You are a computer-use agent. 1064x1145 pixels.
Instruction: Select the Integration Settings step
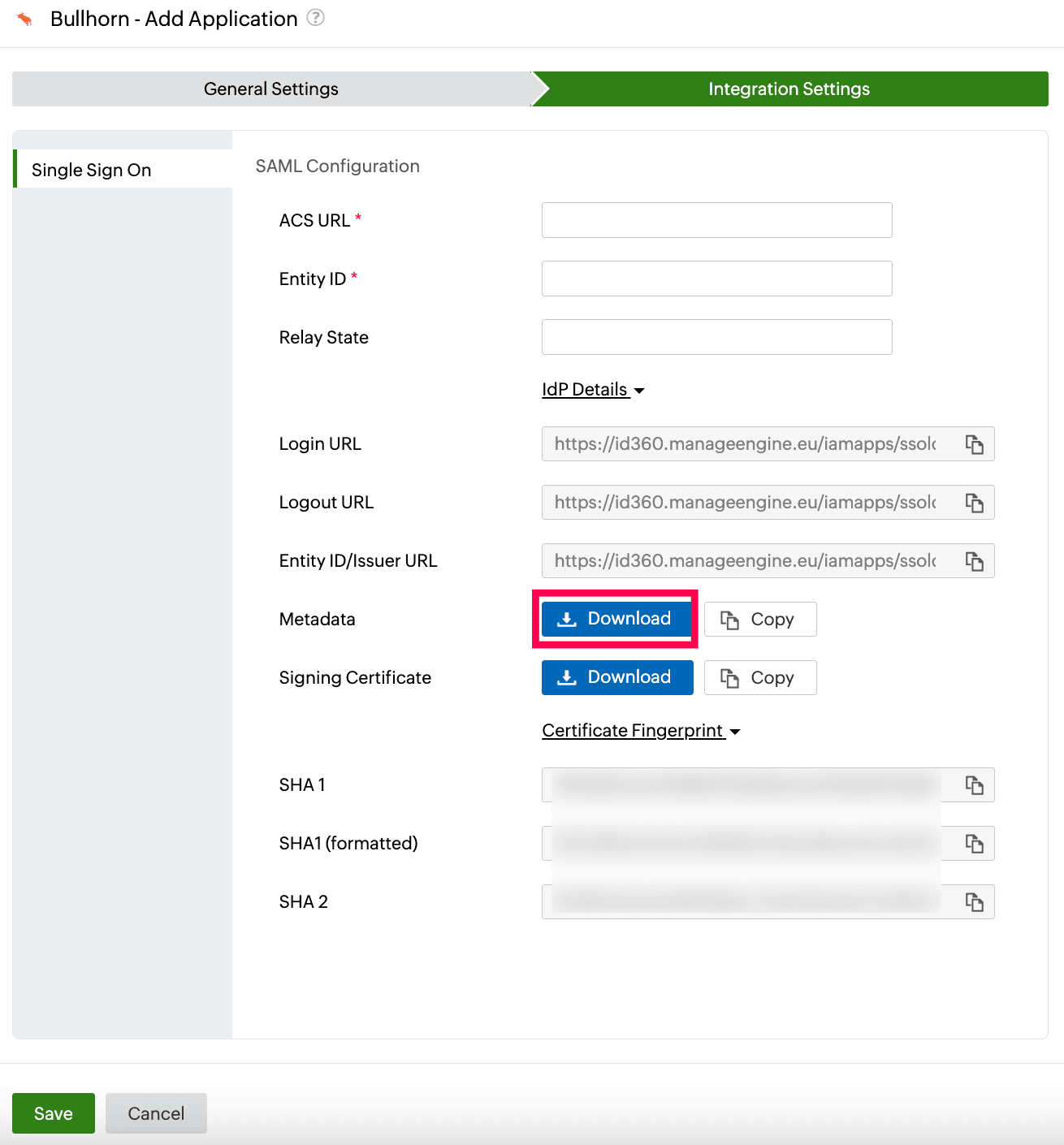(x=789, y=89)
